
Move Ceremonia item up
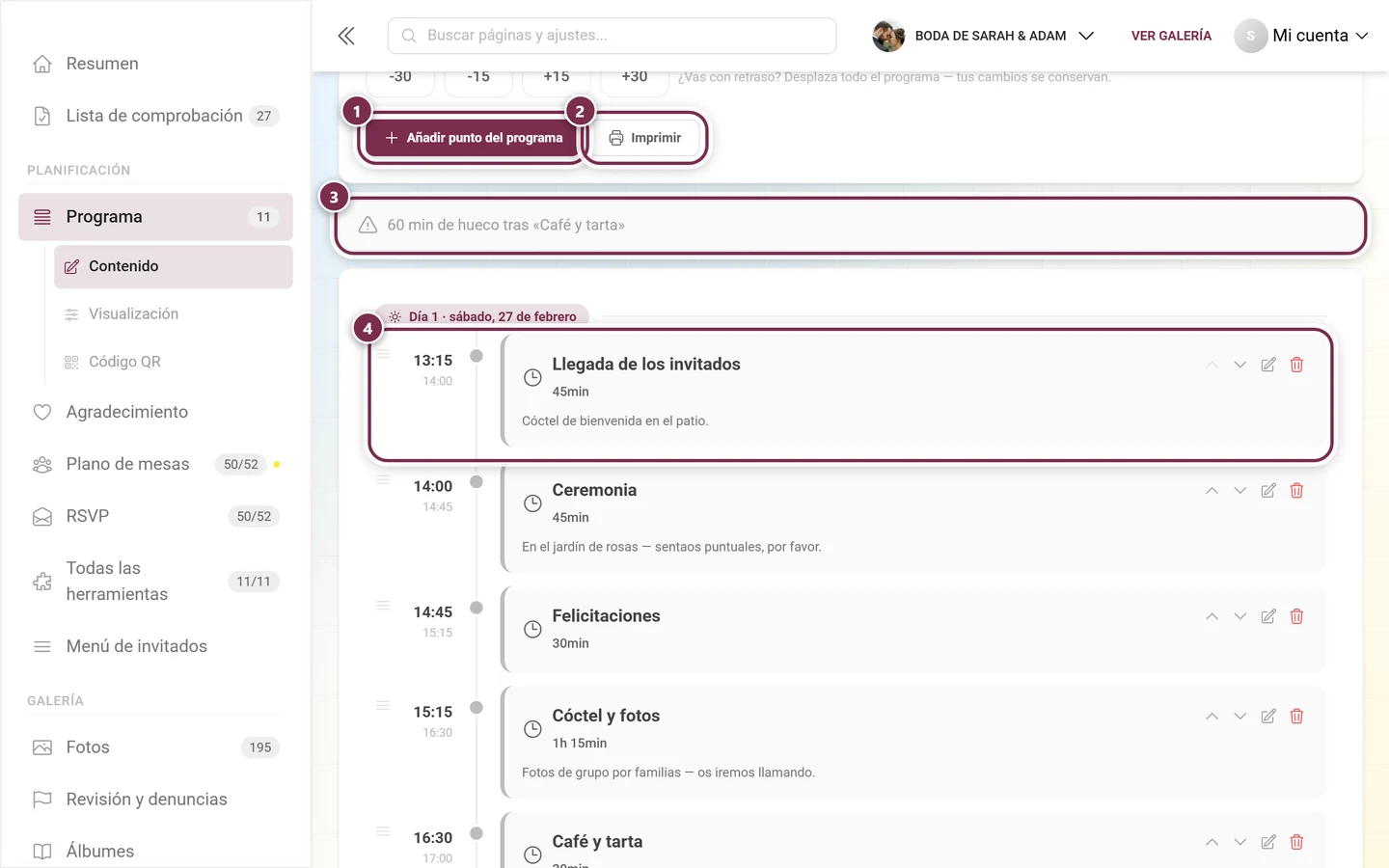(x=1212, y=491)
